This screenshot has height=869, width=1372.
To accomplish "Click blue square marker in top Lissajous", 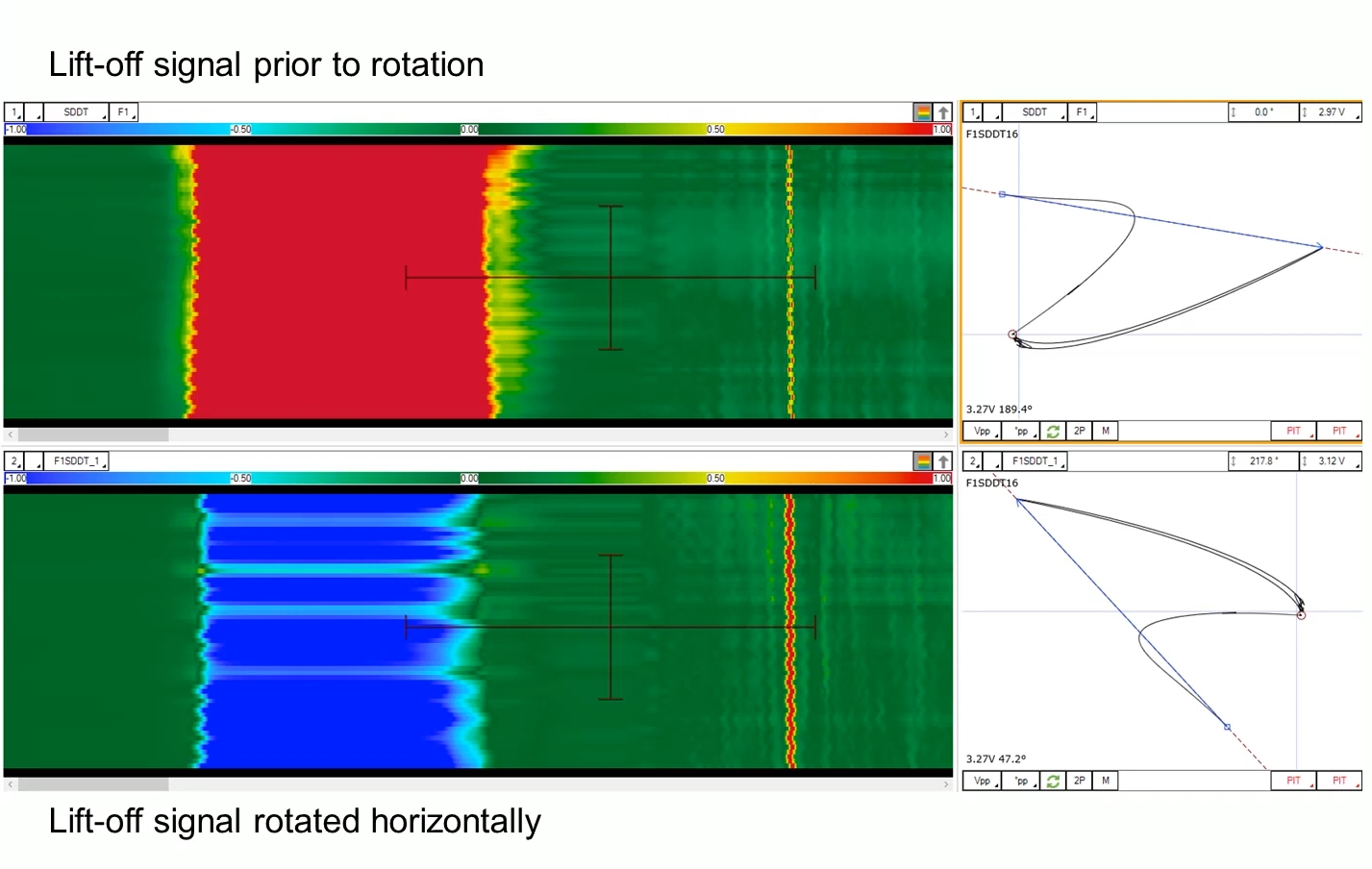I will click(x=1002, y=194).
